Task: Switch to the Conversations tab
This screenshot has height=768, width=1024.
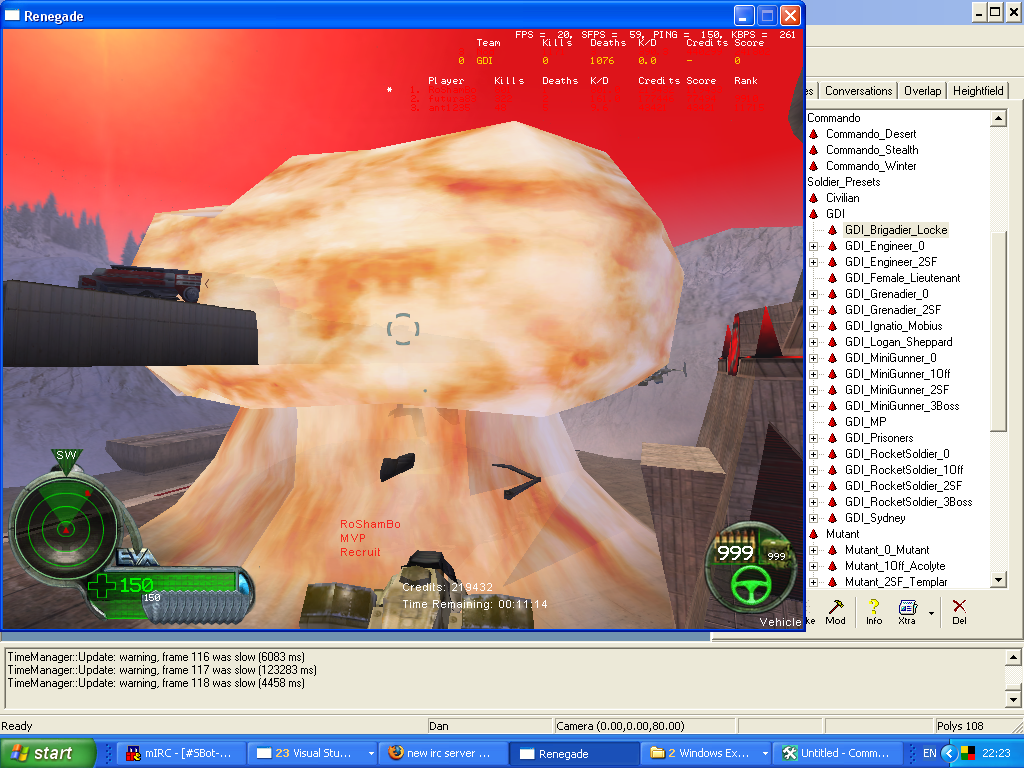Action: [858, 91]
